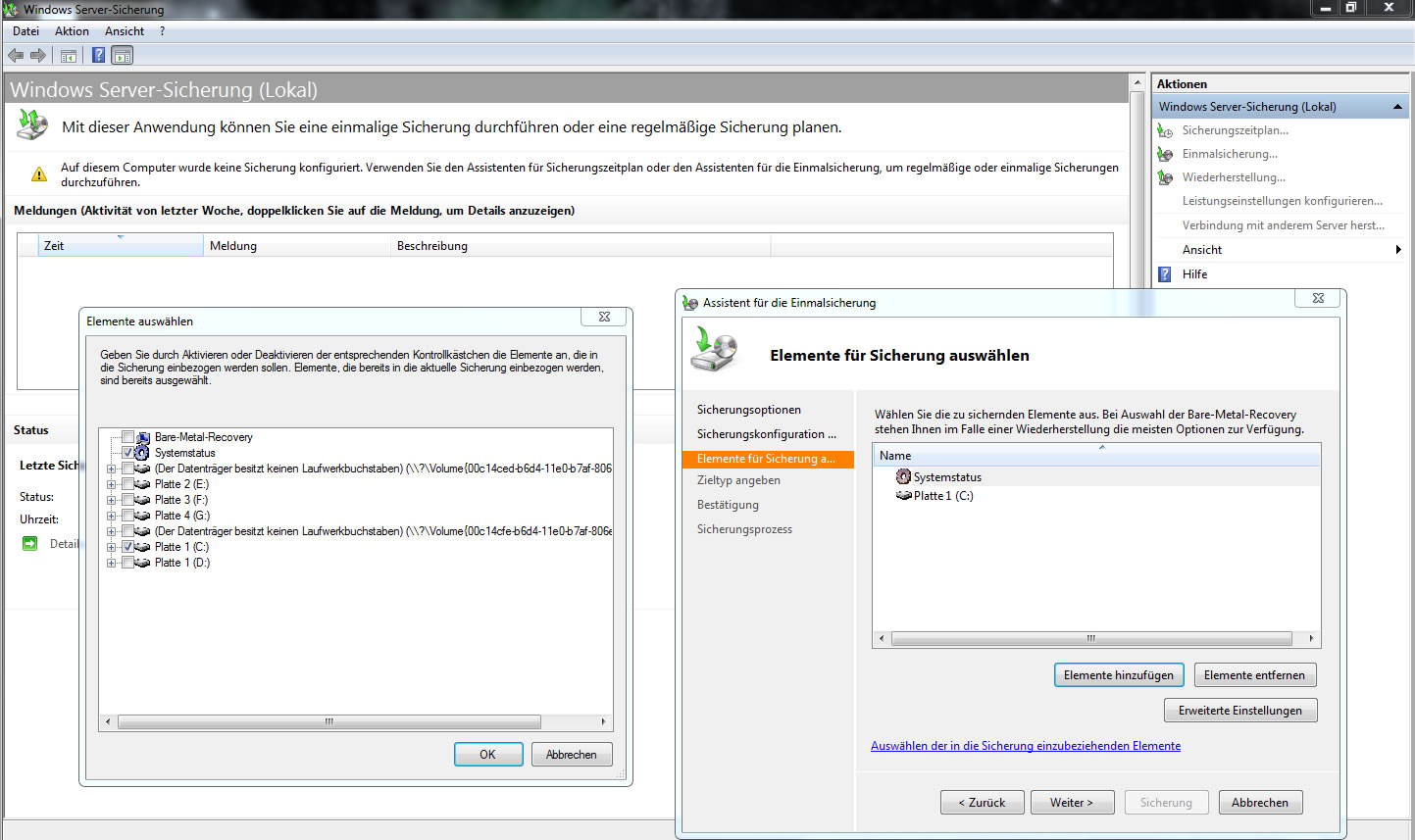Click the forward arrow toolbar icon

coord(38,56)
